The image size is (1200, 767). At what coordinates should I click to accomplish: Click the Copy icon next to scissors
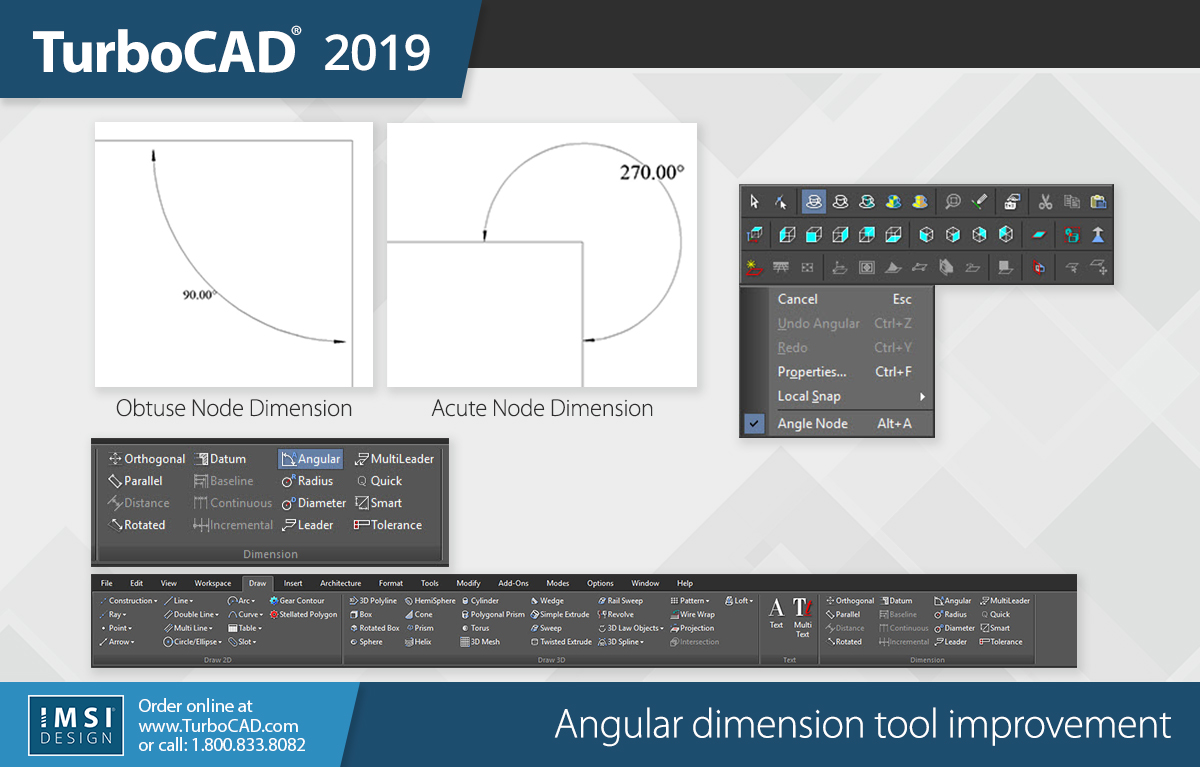tap(1071, 202)
